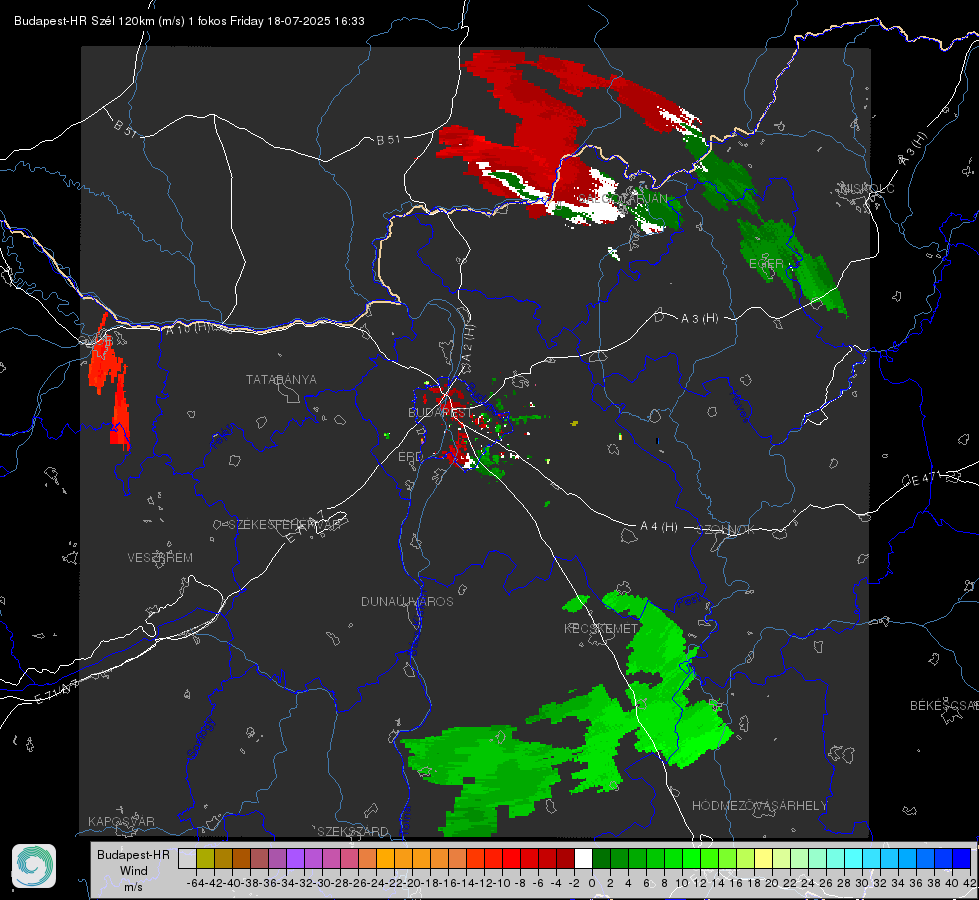Click the blue Somogy county label
Screen dimensions: 979x900
tap(200, 738)
